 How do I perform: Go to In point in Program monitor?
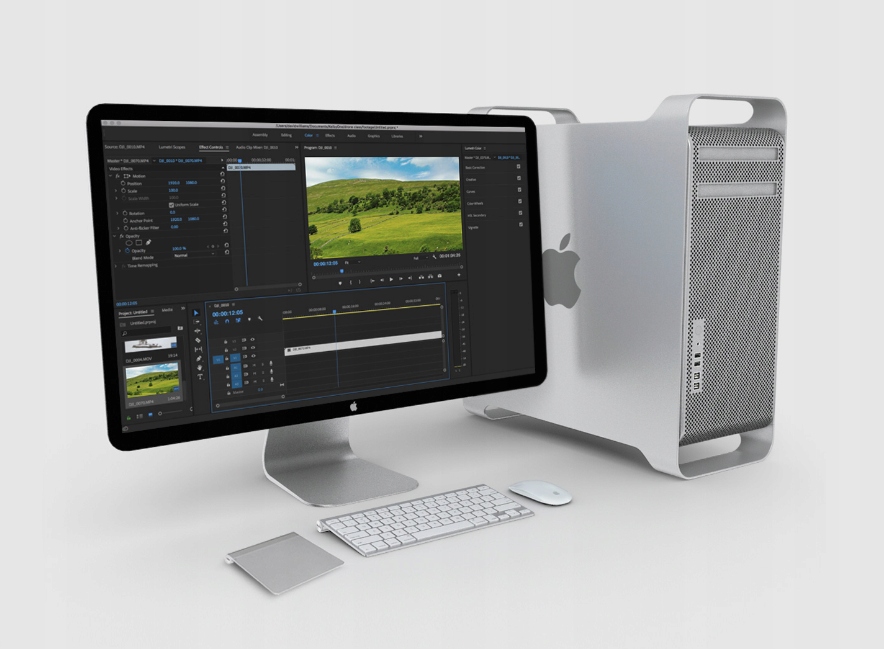(372, 281)
